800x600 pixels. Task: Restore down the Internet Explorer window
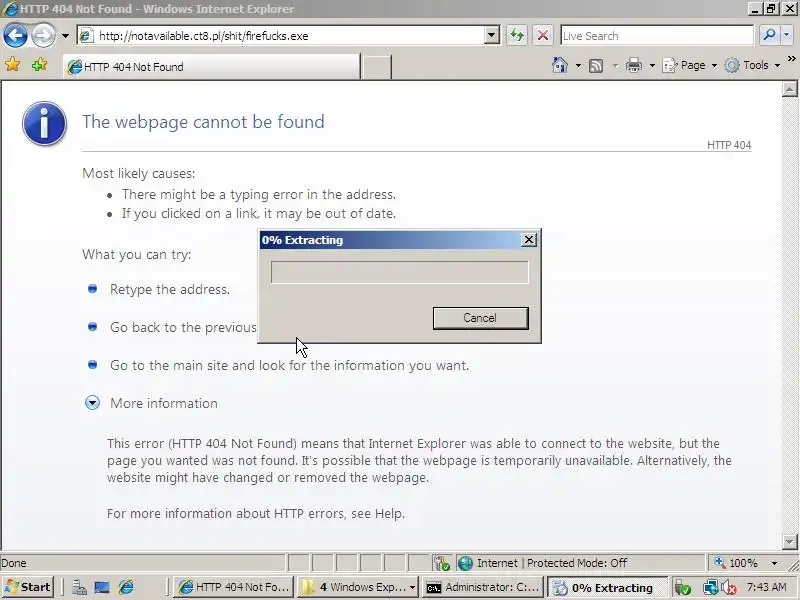point(771,9)
